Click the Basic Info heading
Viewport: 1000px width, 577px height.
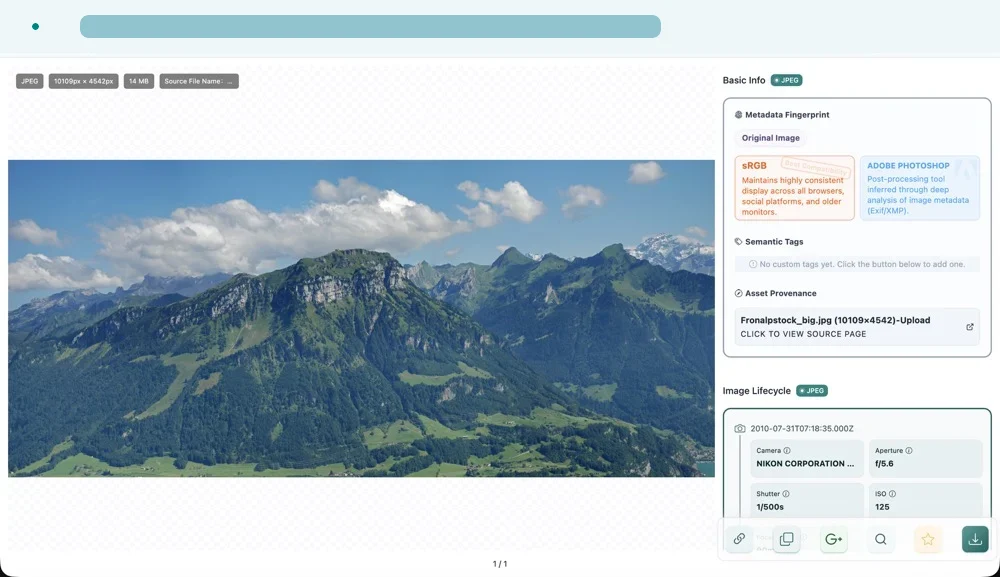(744, 80)
